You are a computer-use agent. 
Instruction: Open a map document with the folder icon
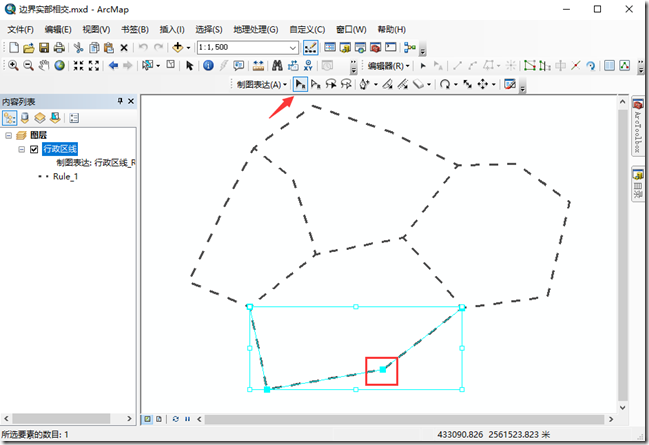point(29,48)
